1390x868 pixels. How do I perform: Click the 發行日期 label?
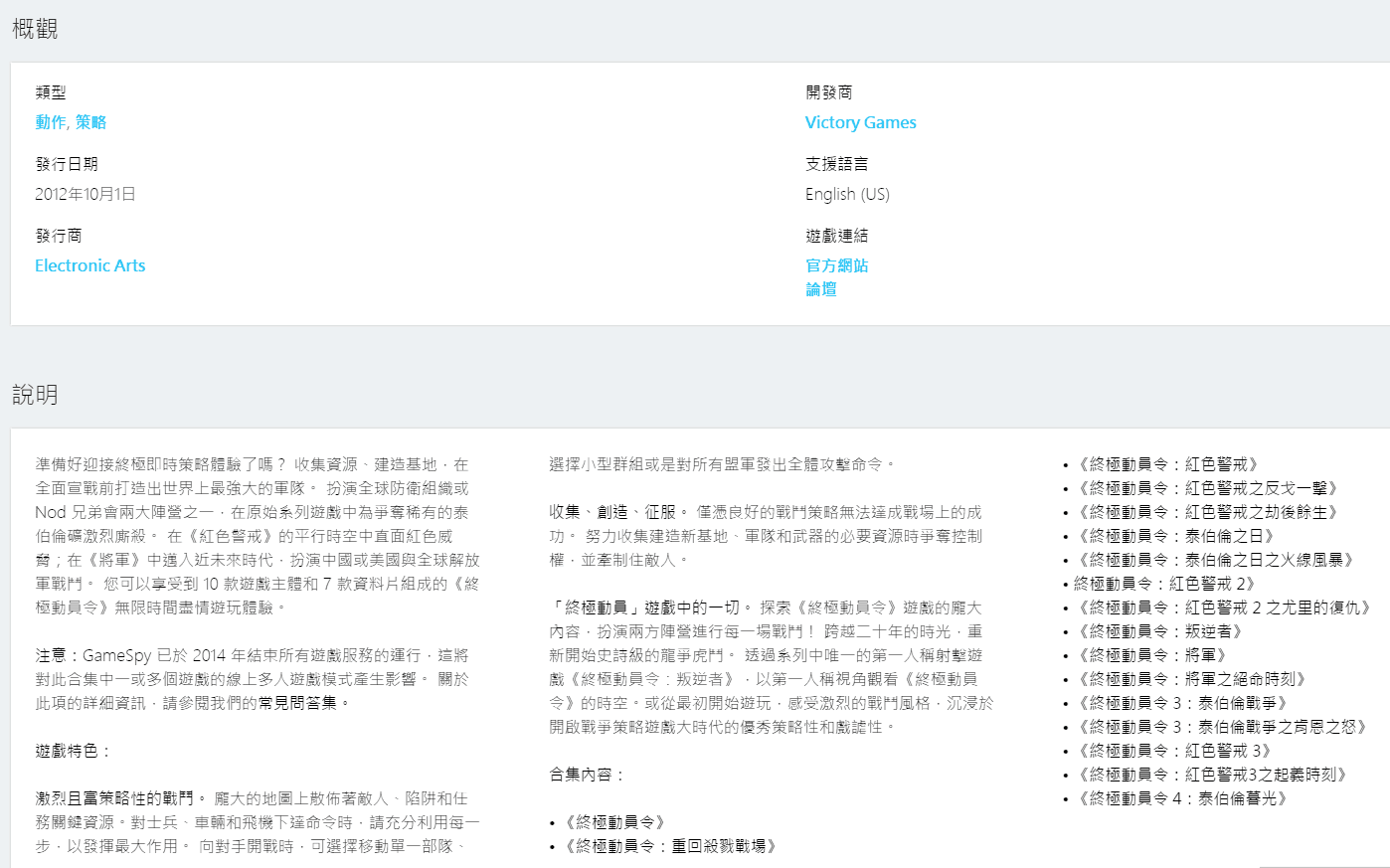(x=67, y=164)
